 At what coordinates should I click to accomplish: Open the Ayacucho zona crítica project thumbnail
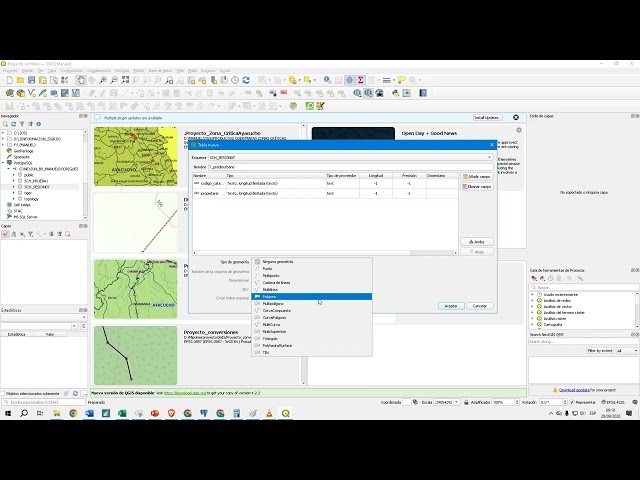(136, 156)
